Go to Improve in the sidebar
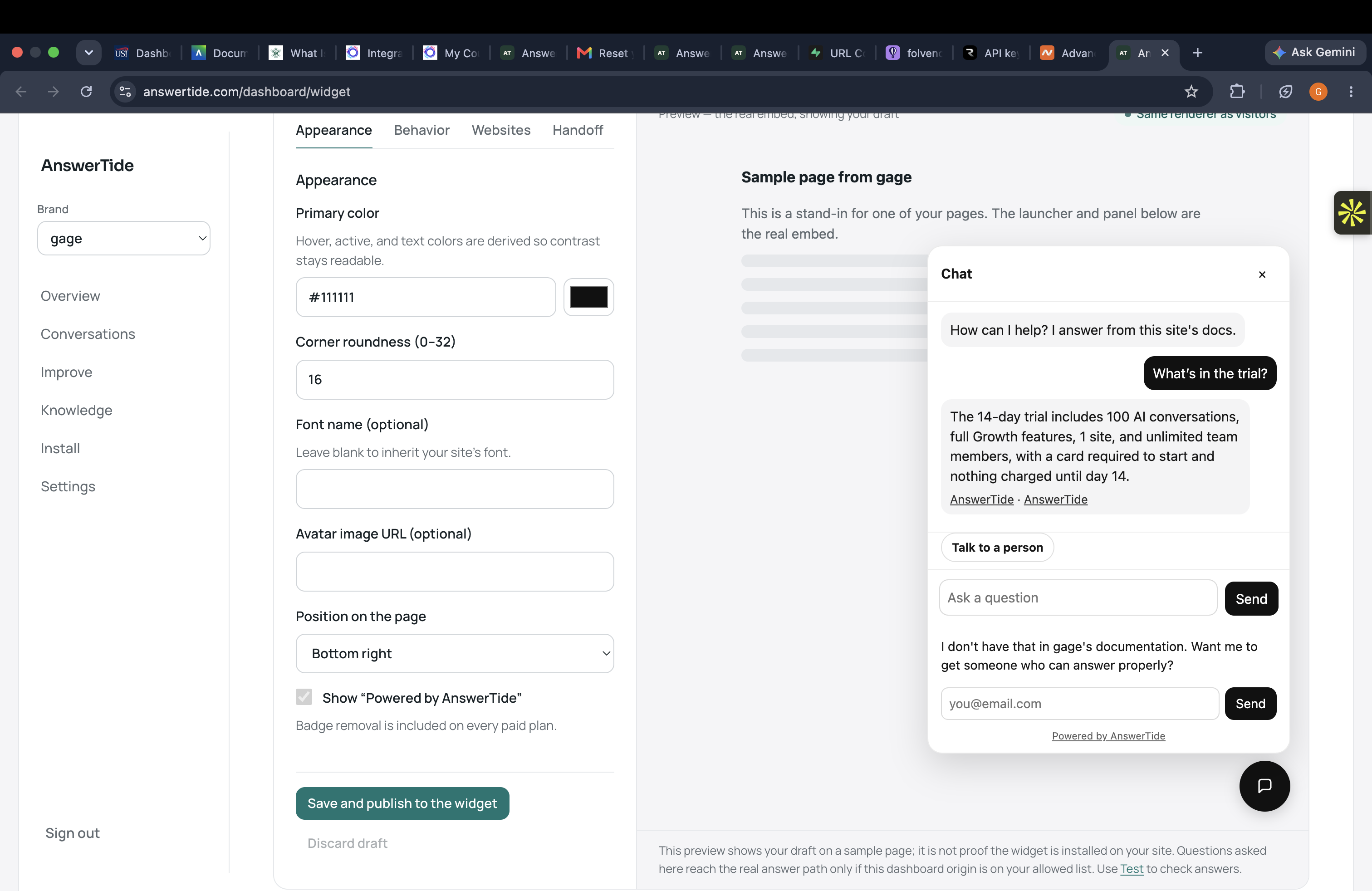Screen dimensions: 1372x891 coord(66,372)
